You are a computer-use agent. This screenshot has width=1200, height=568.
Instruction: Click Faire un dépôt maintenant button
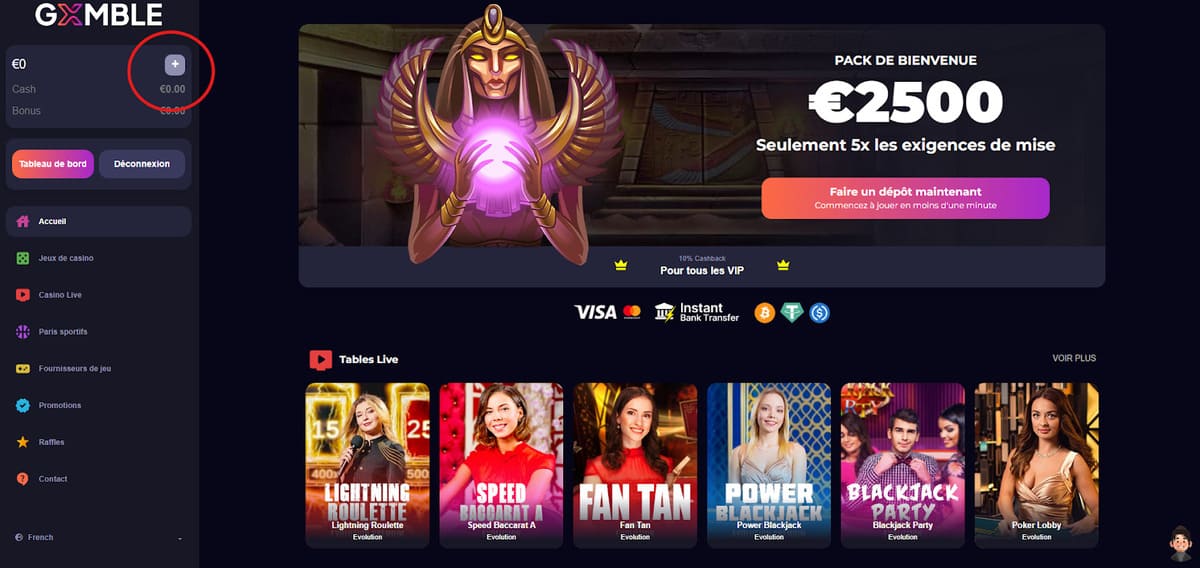point(905,198)
